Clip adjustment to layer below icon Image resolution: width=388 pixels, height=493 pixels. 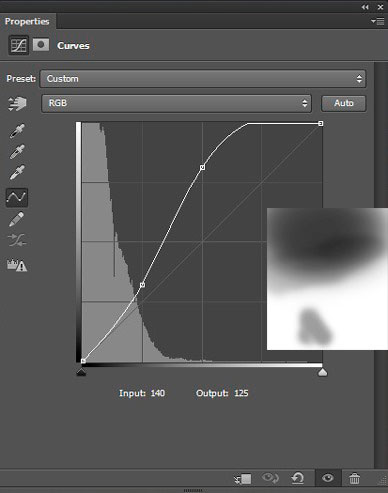243,479
